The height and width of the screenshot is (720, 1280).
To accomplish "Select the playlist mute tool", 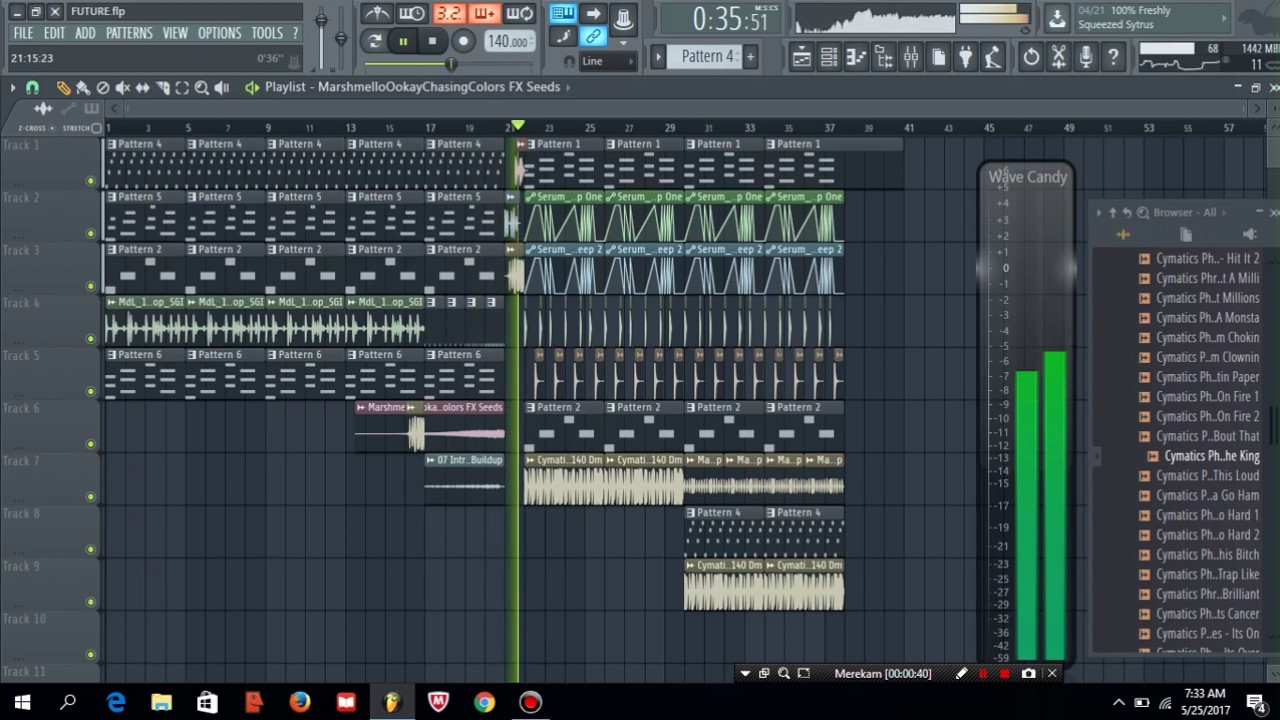I will pos(122,87).
